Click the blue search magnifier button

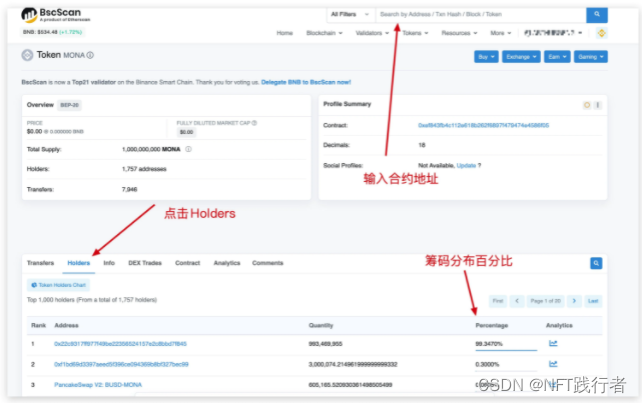point(597,14)
